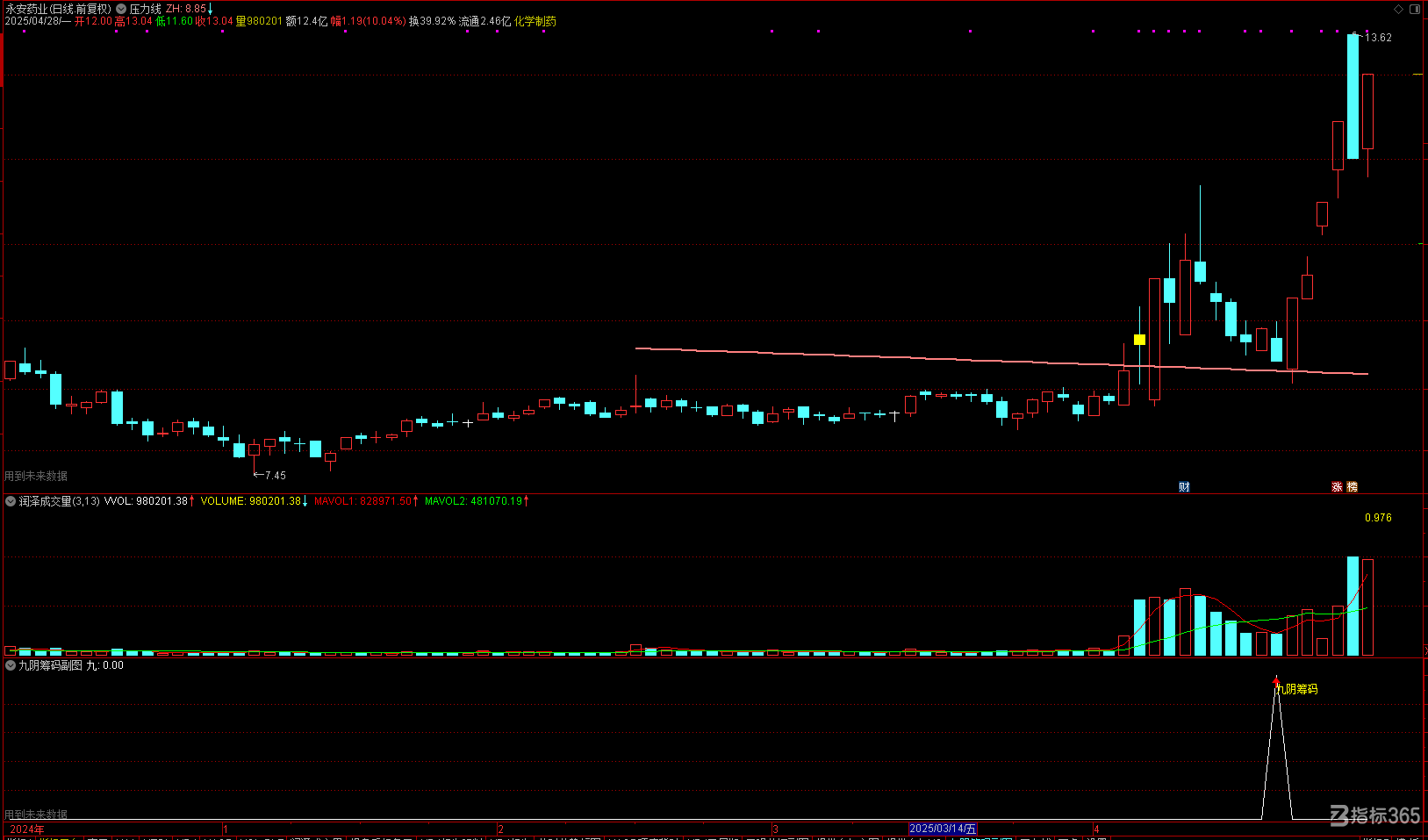Click the 用到未来数据 notice in main chart
The width and height of the screenshot is (1428, 840).
[36, 476]
